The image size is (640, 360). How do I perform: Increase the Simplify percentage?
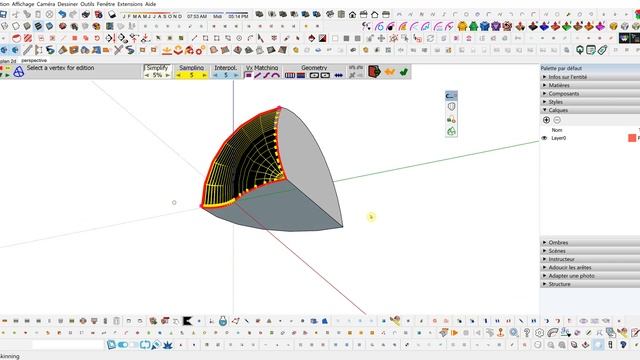click(167, 76)
